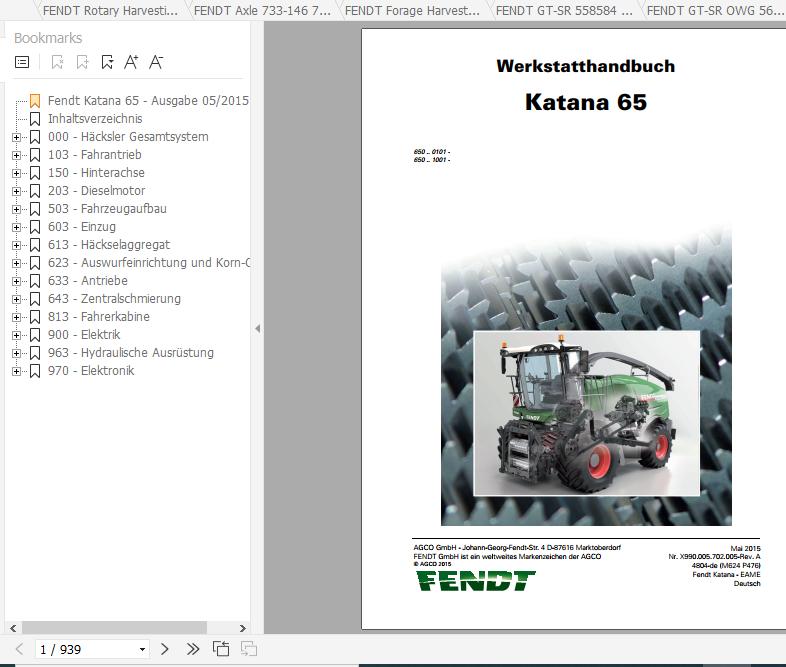Expand the 900 - Elektrik bookmark
The width and height of the screenshot is (786, 667).
click(17, 336)
